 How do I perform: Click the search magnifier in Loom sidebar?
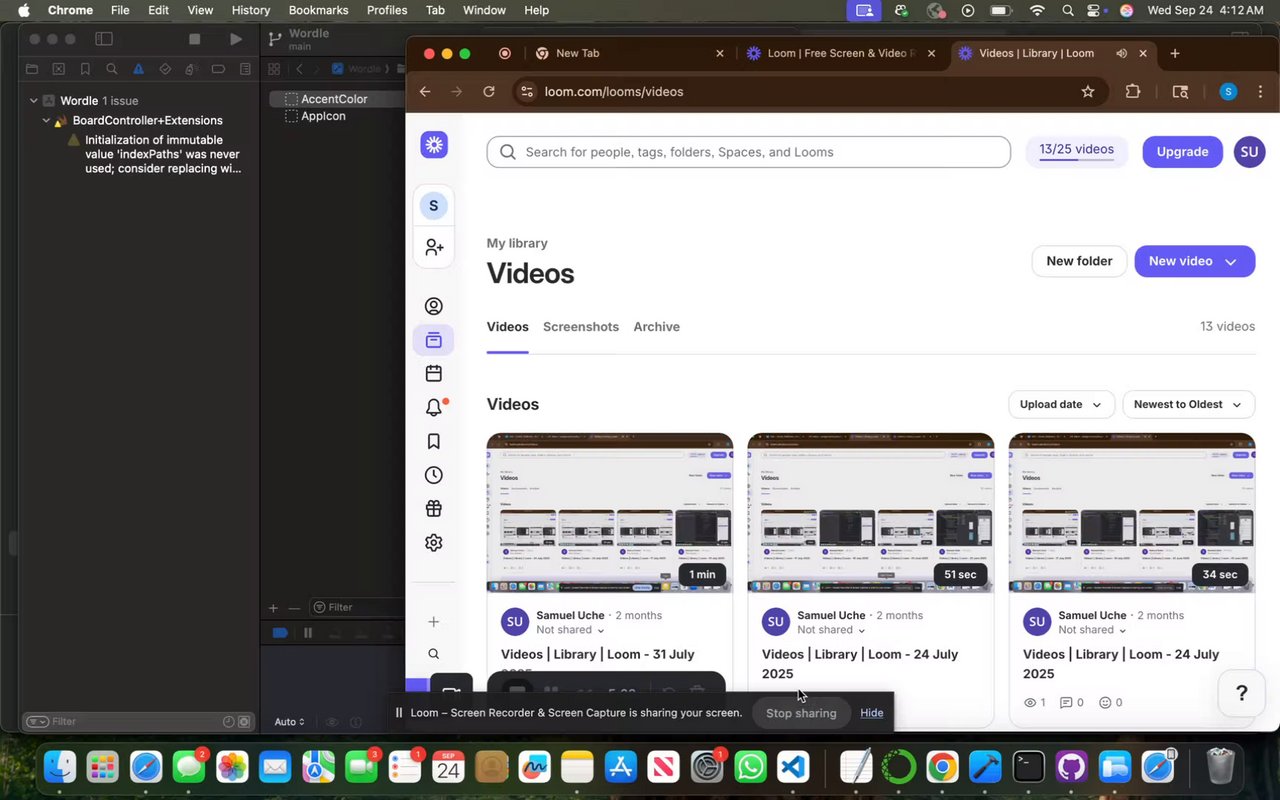click(434, 654)
